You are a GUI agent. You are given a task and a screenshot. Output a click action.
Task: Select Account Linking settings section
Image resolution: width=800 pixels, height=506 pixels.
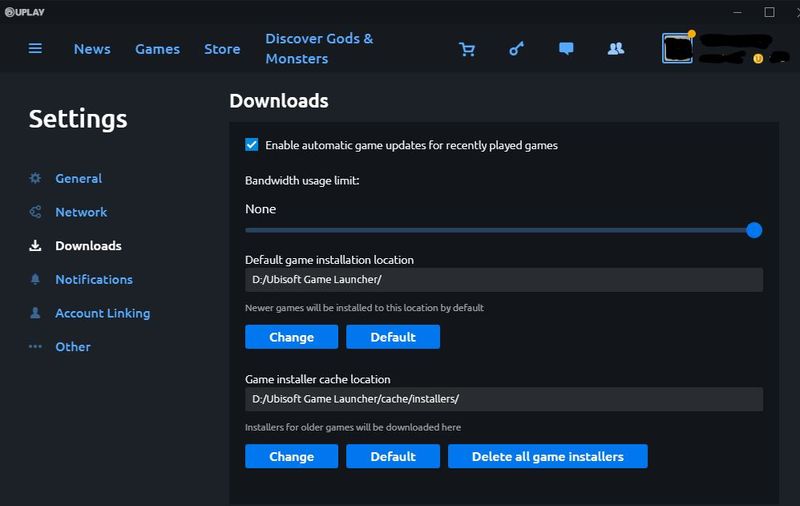[x=103, y=313]
